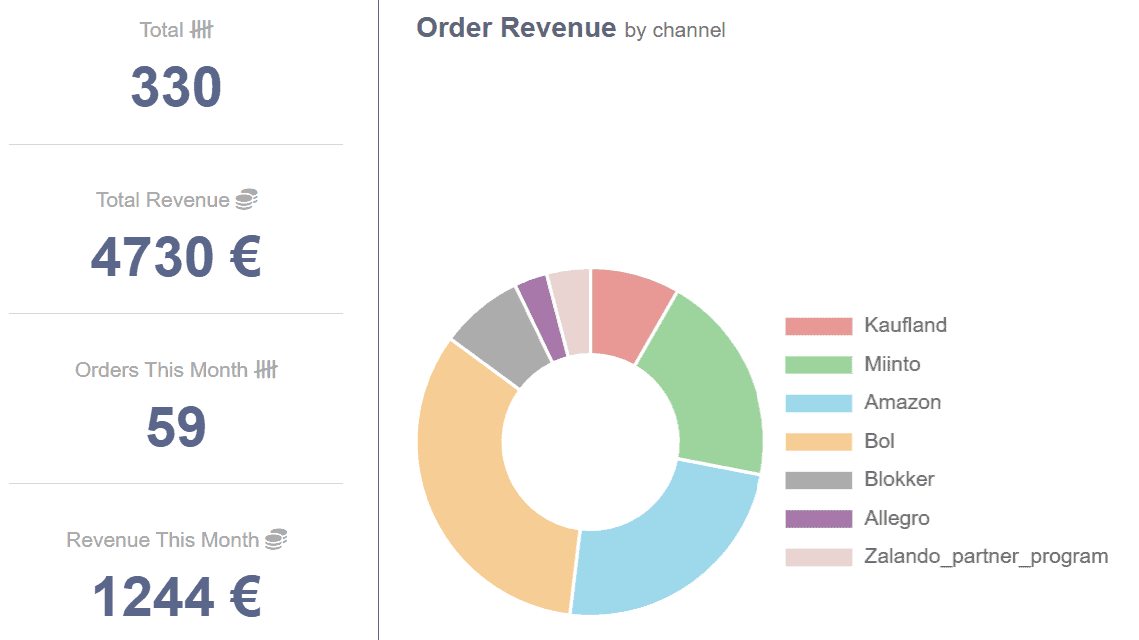Toggle the Zalando_partner_program legend entry
The height and width of the screenshot is (640, 1139).
[x=985, y=556]
